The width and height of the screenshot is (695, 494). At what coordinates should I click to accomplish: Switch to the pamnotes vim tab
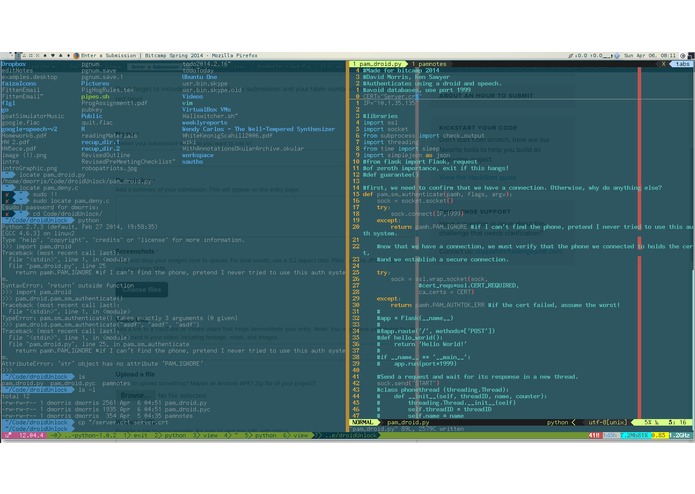click(x=429, y=64)
